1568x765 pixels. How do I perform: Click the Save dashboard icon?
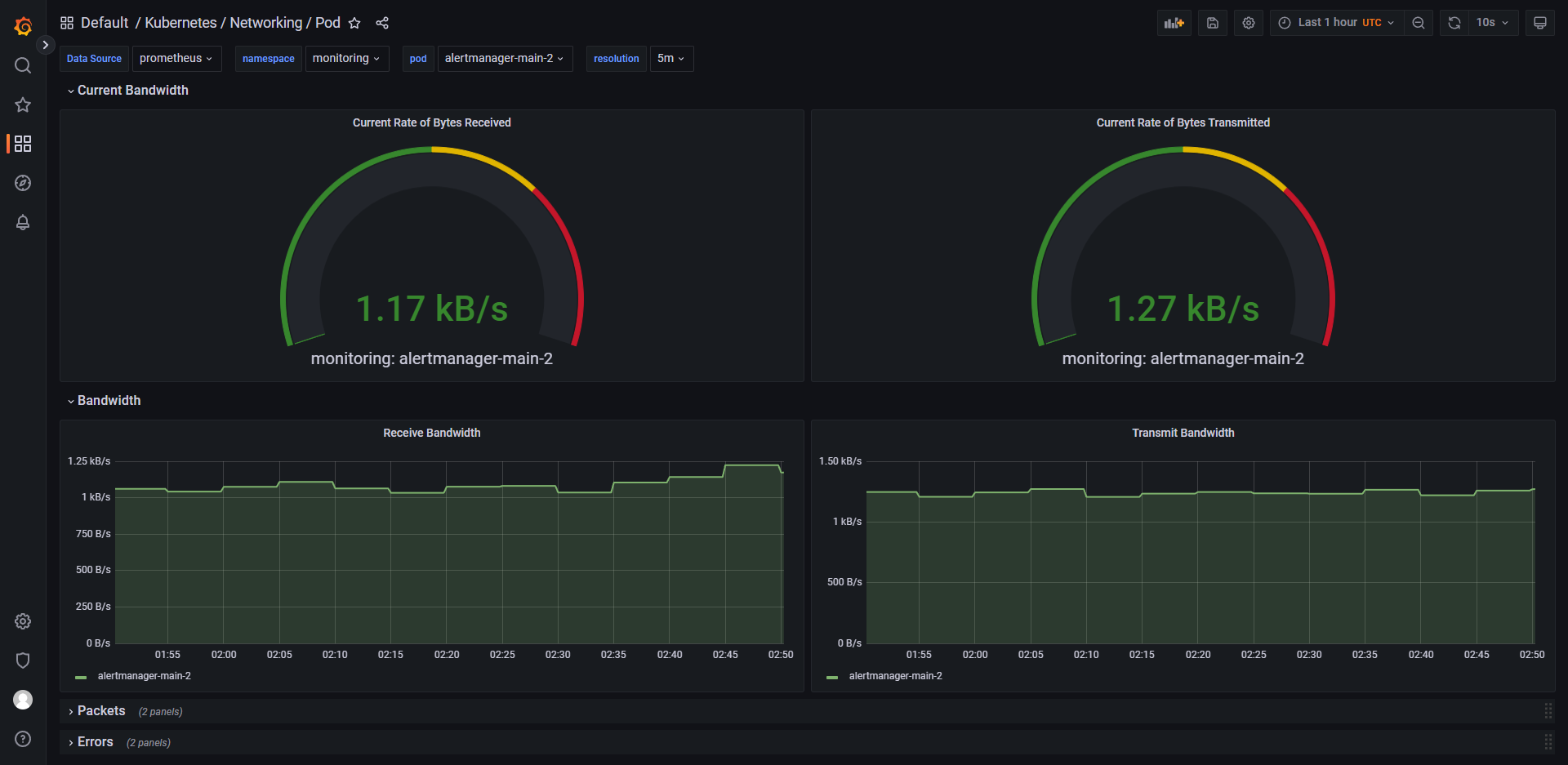click(1213, 23)
